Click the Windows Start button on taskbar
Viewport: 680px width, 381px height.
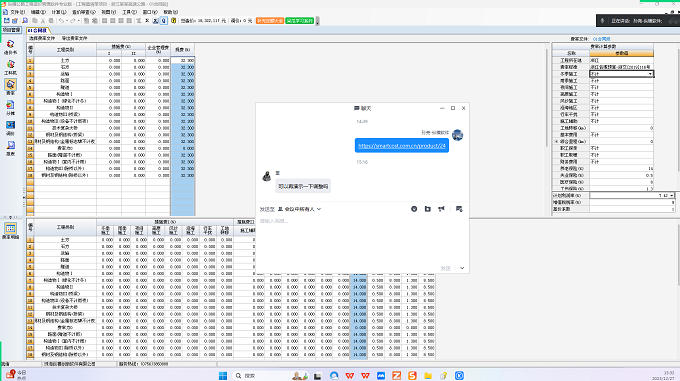click(x=223, y=375)
